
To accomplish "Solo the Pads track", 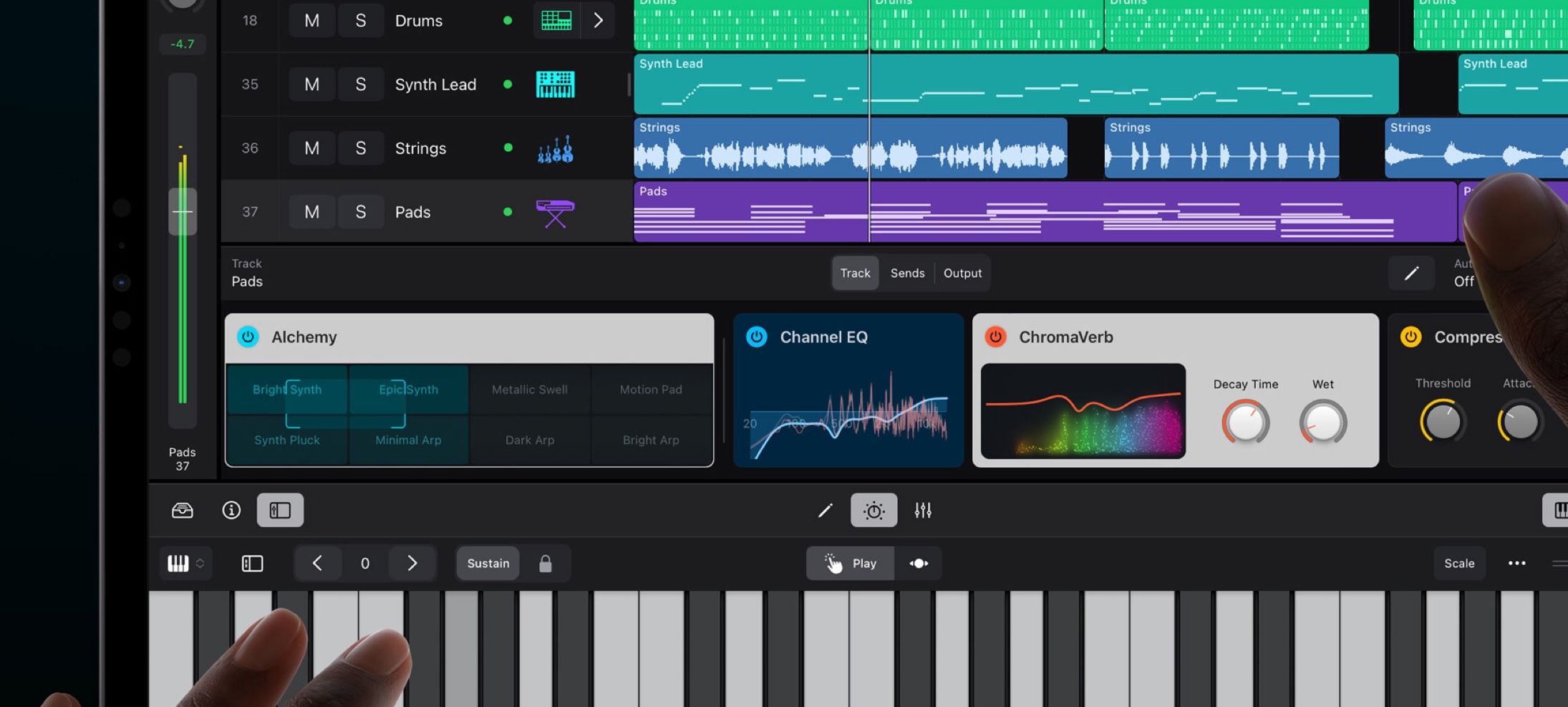I will click(x=361, y=212).
